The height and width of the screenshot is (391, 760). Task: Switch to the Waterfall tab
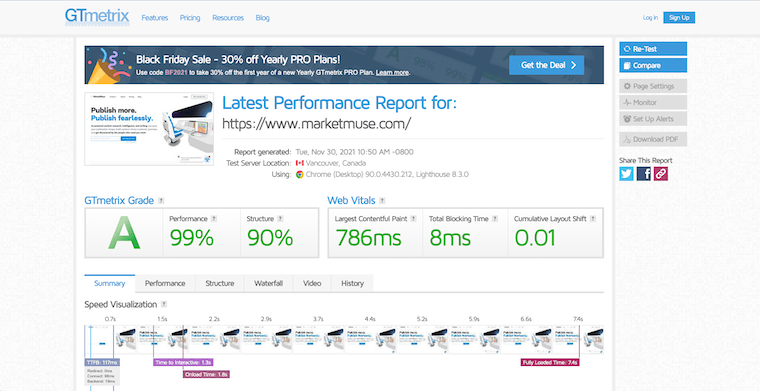click(x=268, y=283)
